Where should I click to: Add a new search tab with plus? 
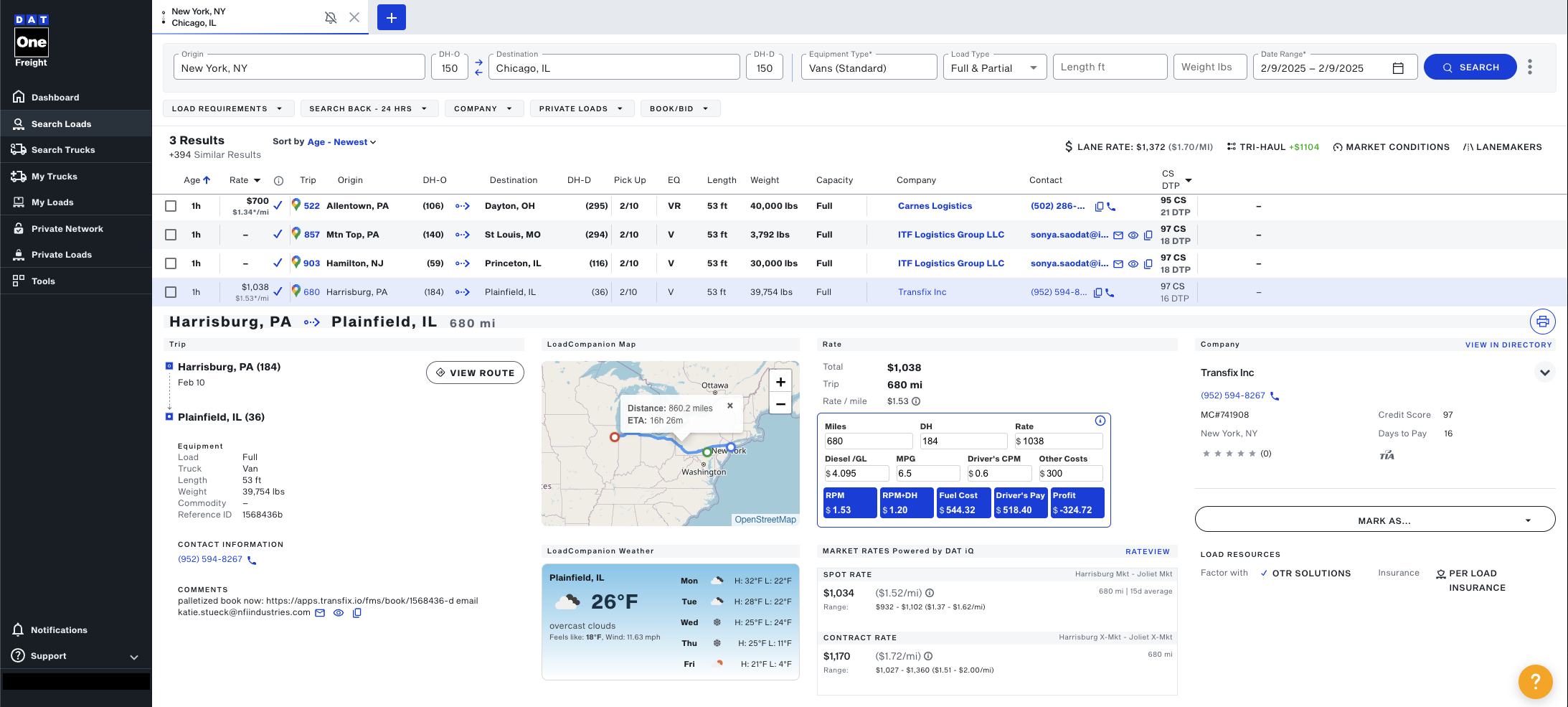point(392,17)
